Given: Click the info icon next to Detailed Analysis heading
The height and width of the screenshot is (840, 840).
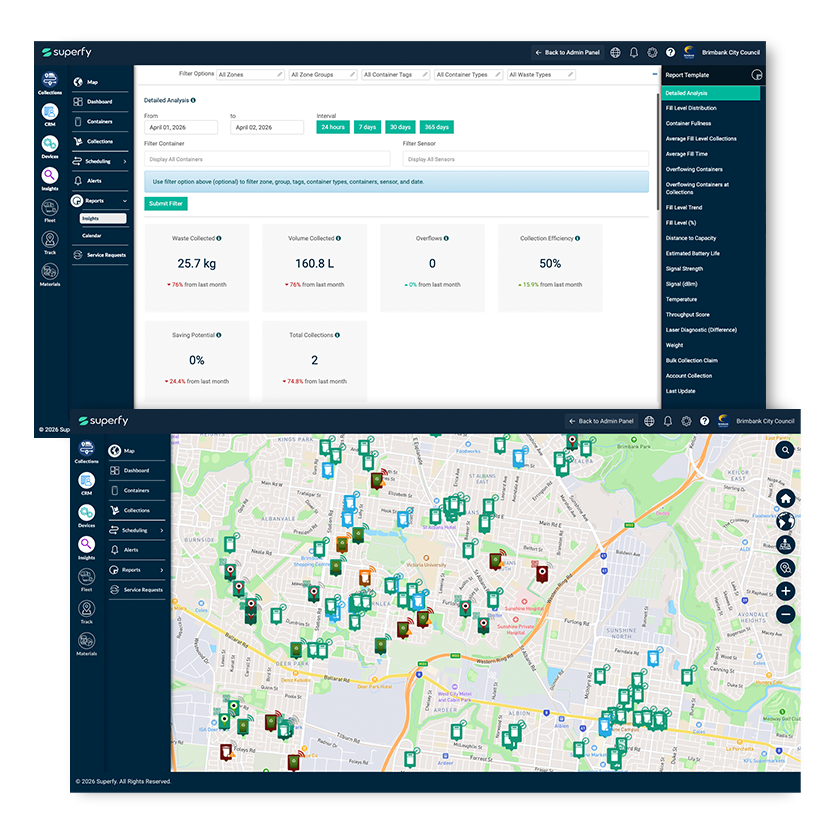Looking at the screenshot, I should [x=193, y=100].
